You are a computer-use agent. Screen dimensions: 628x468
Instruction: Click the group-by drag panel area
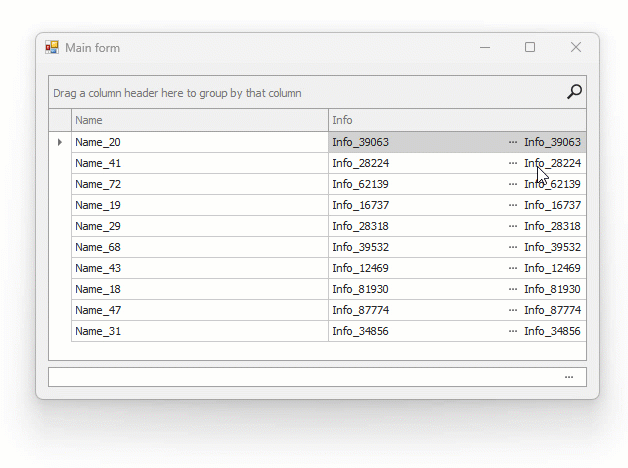[300, 93]
